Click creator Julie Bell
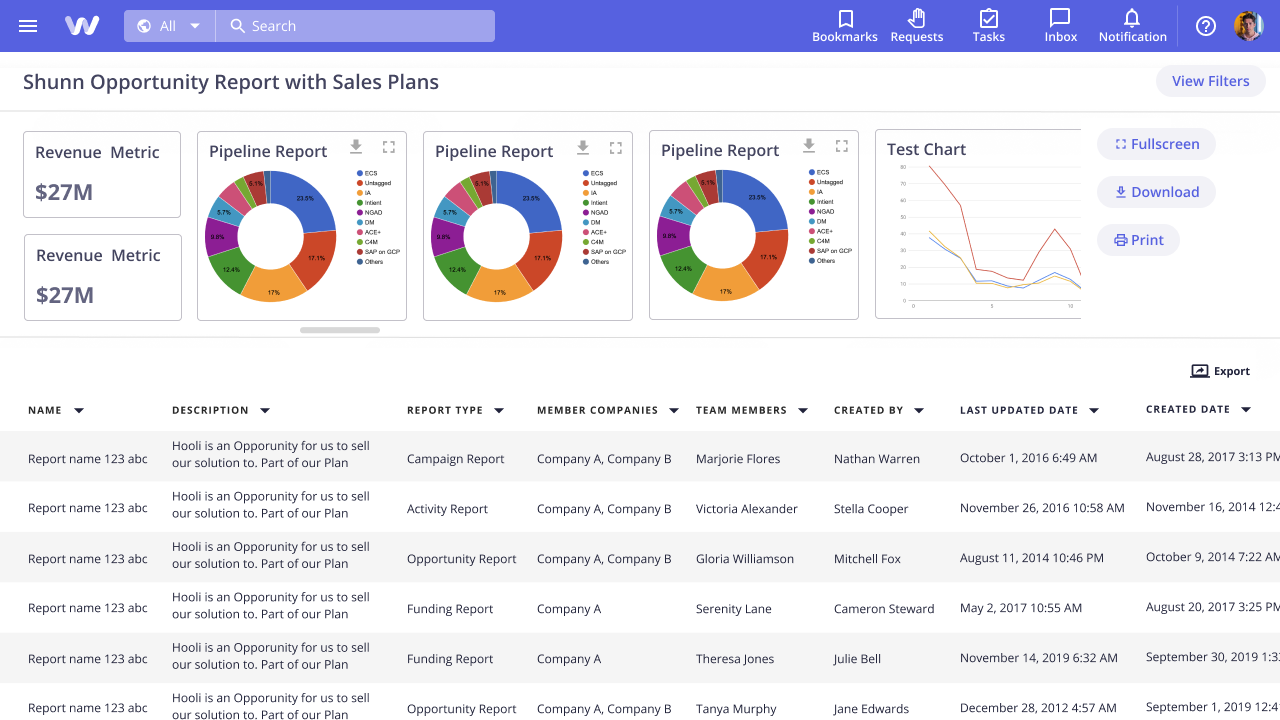Screen dimensions: 1280x720 pos(857,659)
